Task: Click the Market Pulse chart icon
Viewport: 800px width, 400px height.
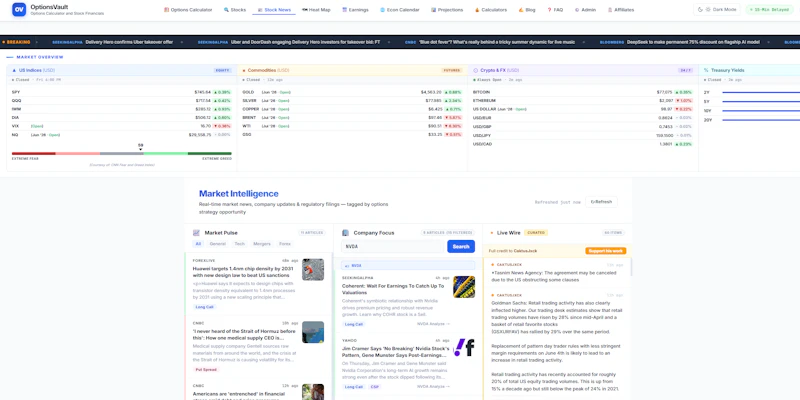Action: tap(196, 233)
